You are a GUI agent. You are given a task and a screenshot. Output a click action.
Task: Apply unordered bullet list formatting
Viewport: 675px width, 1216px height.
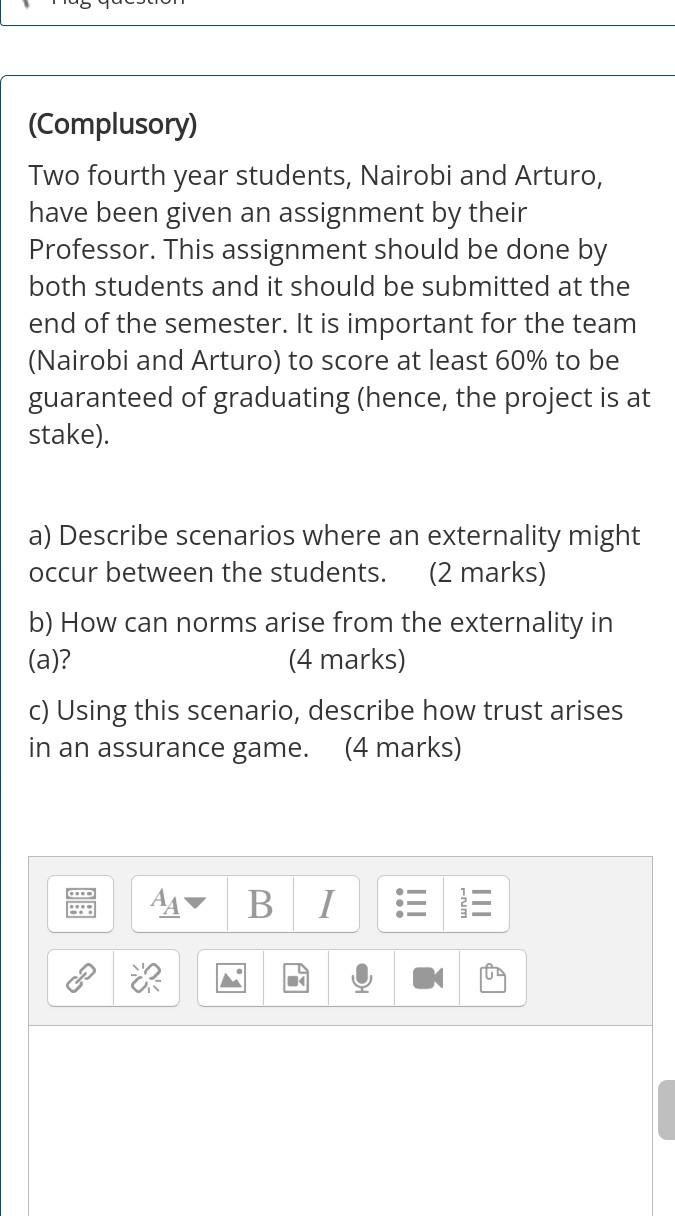410,903
